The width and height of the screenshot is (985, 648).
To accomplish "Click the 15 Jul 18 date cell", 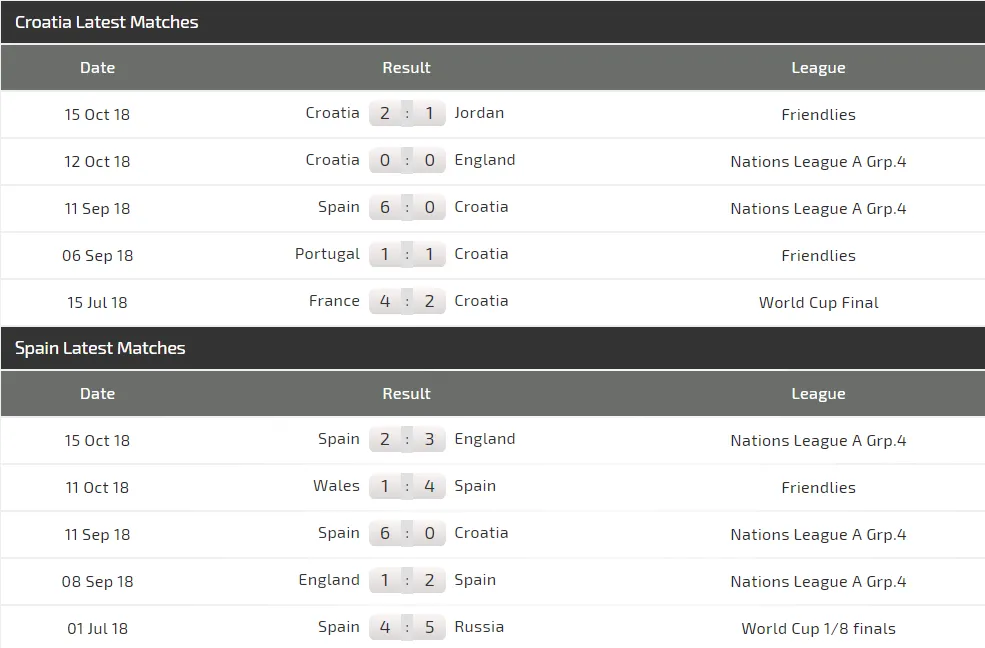I will point(97,302).
